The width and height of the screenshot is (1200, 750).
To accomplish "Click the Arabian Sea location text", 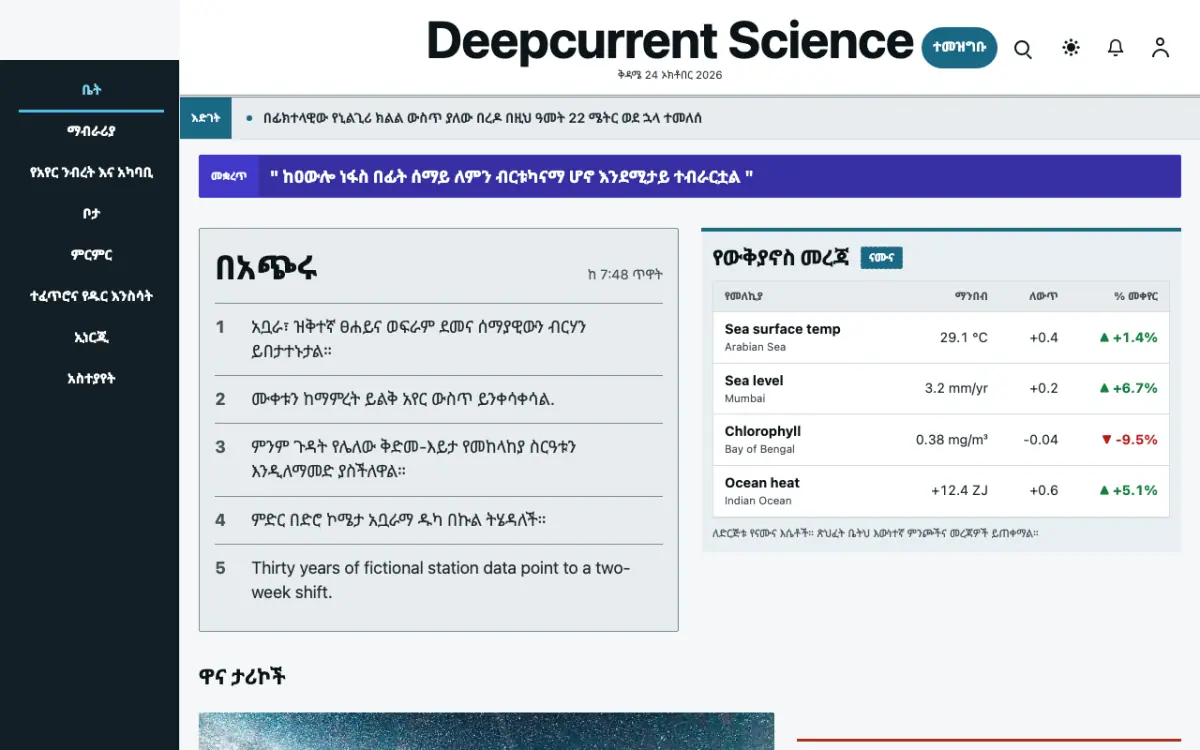I will (x=755, y=347).
